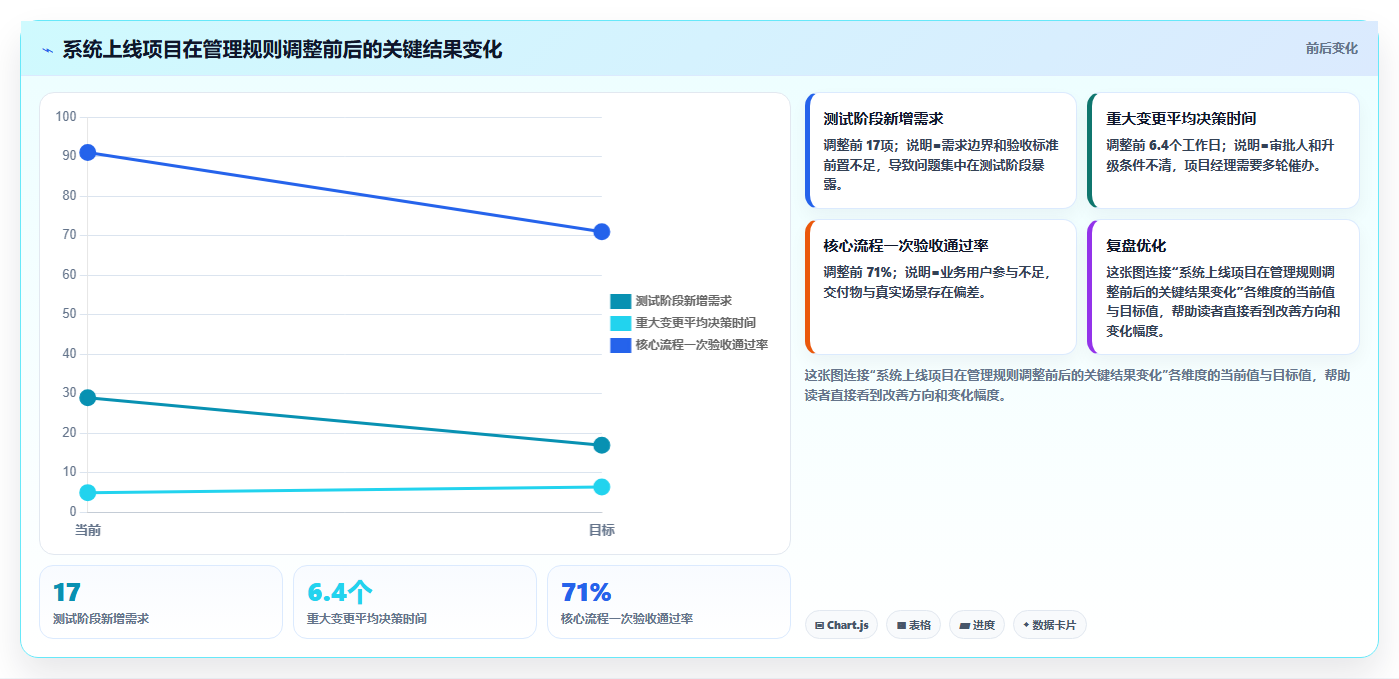The width and height of the screenshot is (1399, 679).
Task: Click the 当前 x-axis label
Action: 88,530
